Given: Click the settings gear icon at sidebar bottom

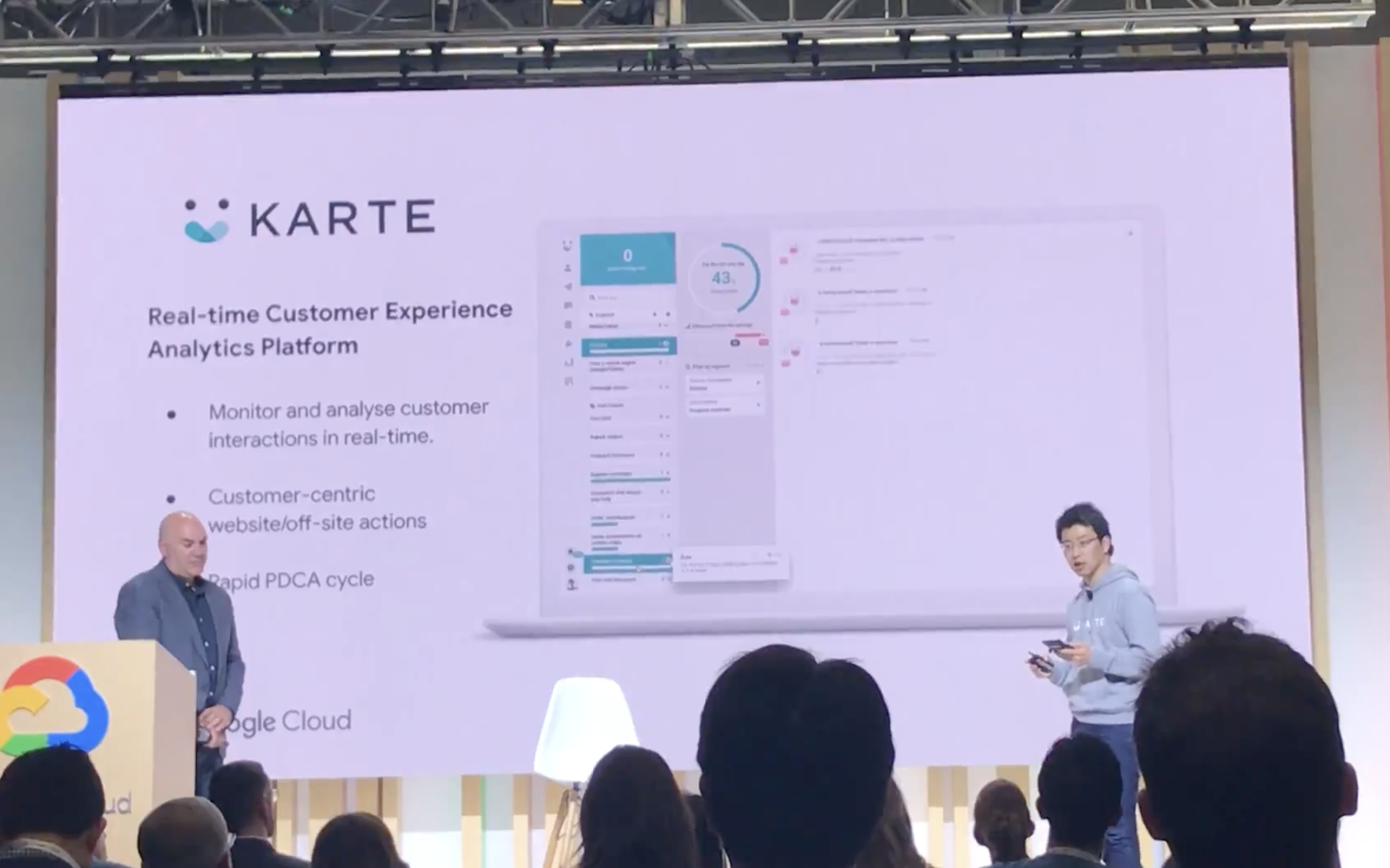Looking at the screenshot, I should (x=570, y=567).
